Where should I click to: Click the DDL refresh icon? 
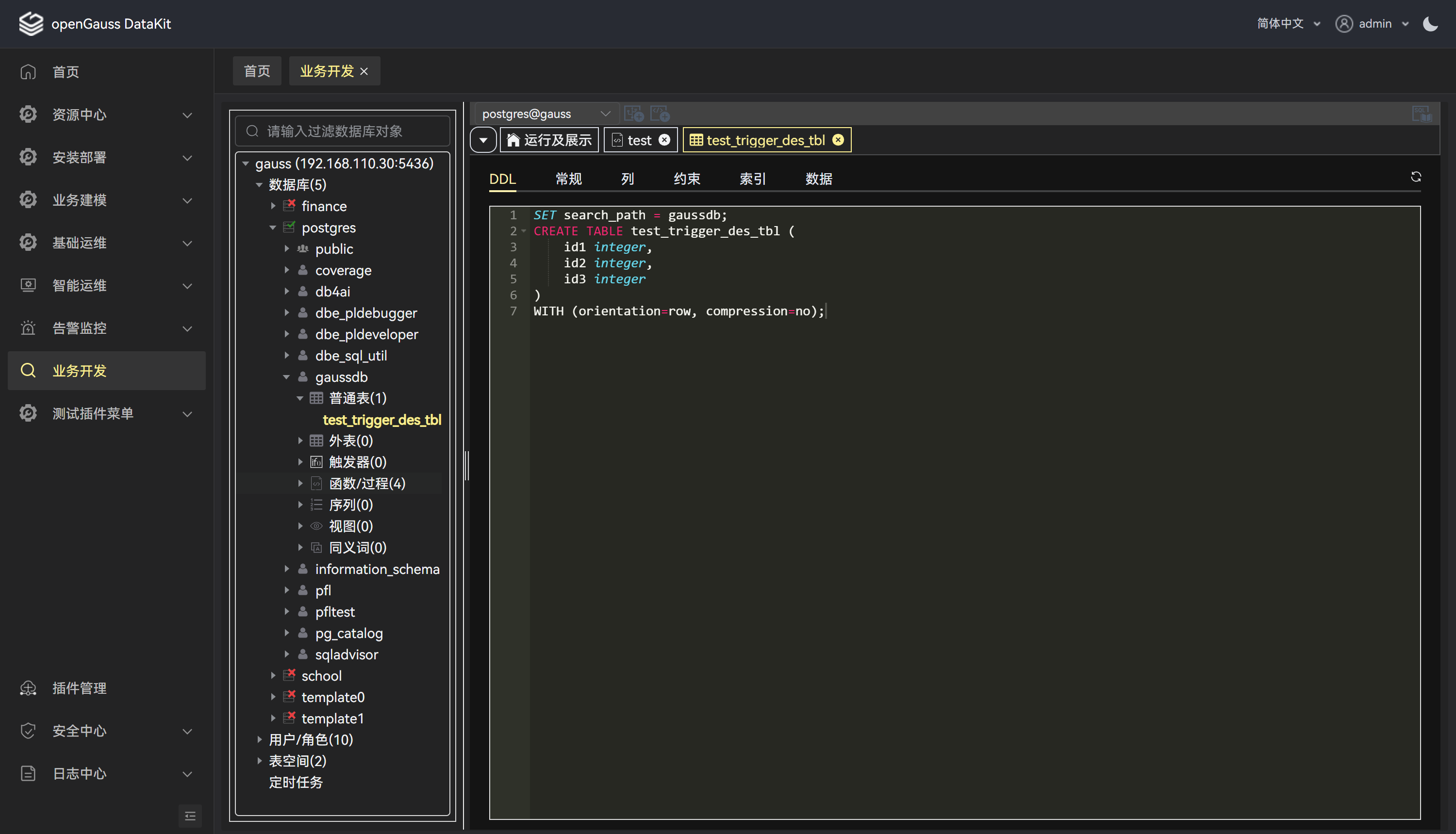point(1416,177)
